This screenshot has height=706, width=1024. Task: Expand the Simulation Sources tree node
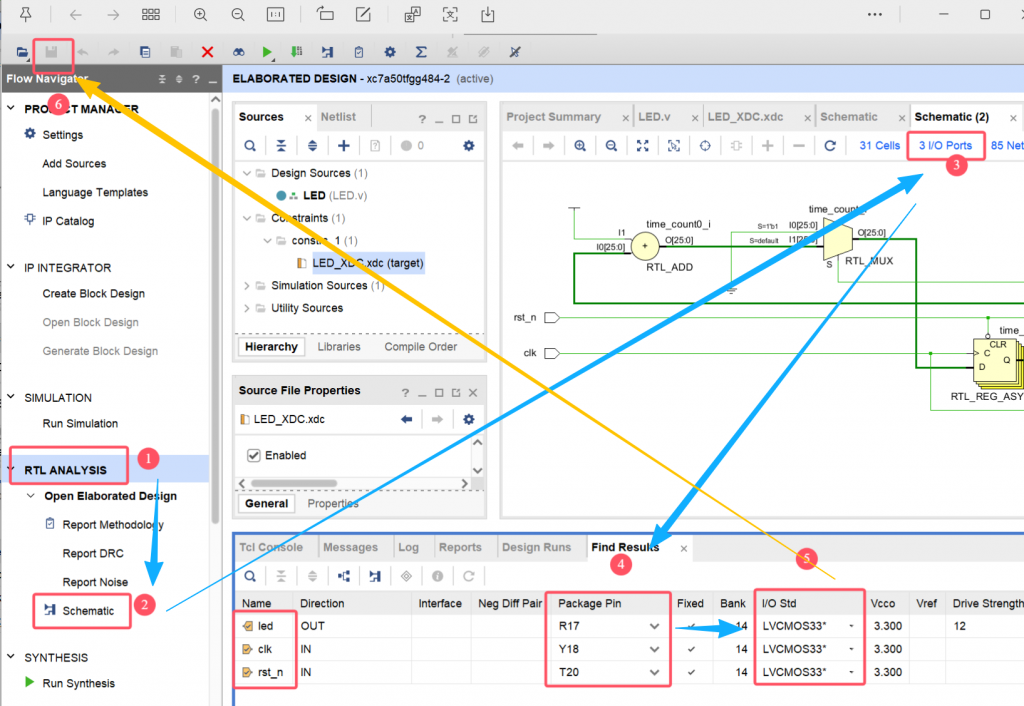coord(247,286)
